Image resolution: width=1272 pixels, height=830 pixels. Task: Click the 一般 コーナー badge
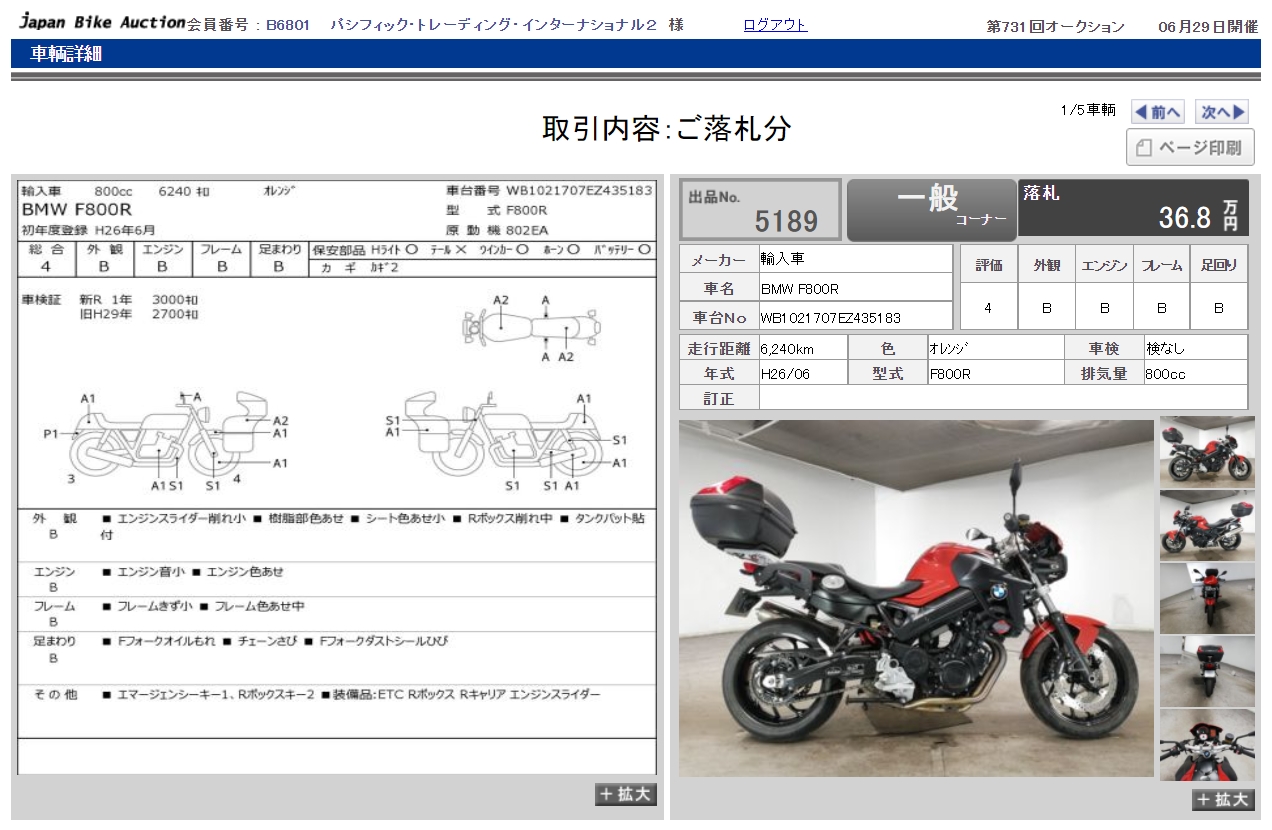coord(931,209)
